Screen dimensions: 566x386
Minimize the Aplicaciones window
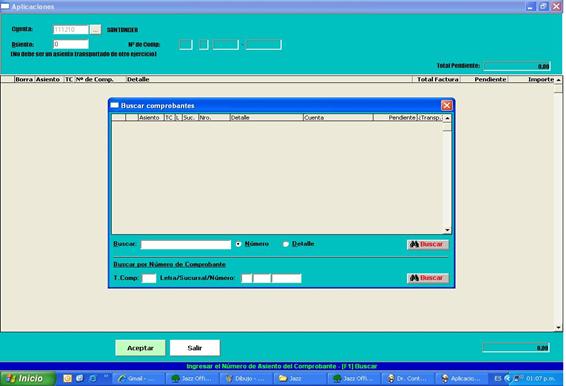(x=531, y=6)
